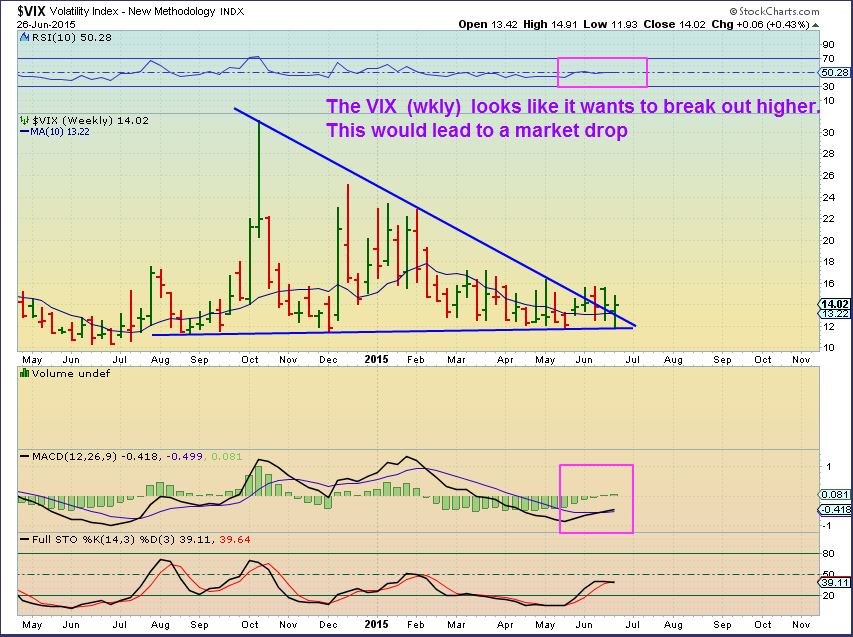
Task: Click the bold 14.02 price tag on the price axis
Action: tap(835, 304)
